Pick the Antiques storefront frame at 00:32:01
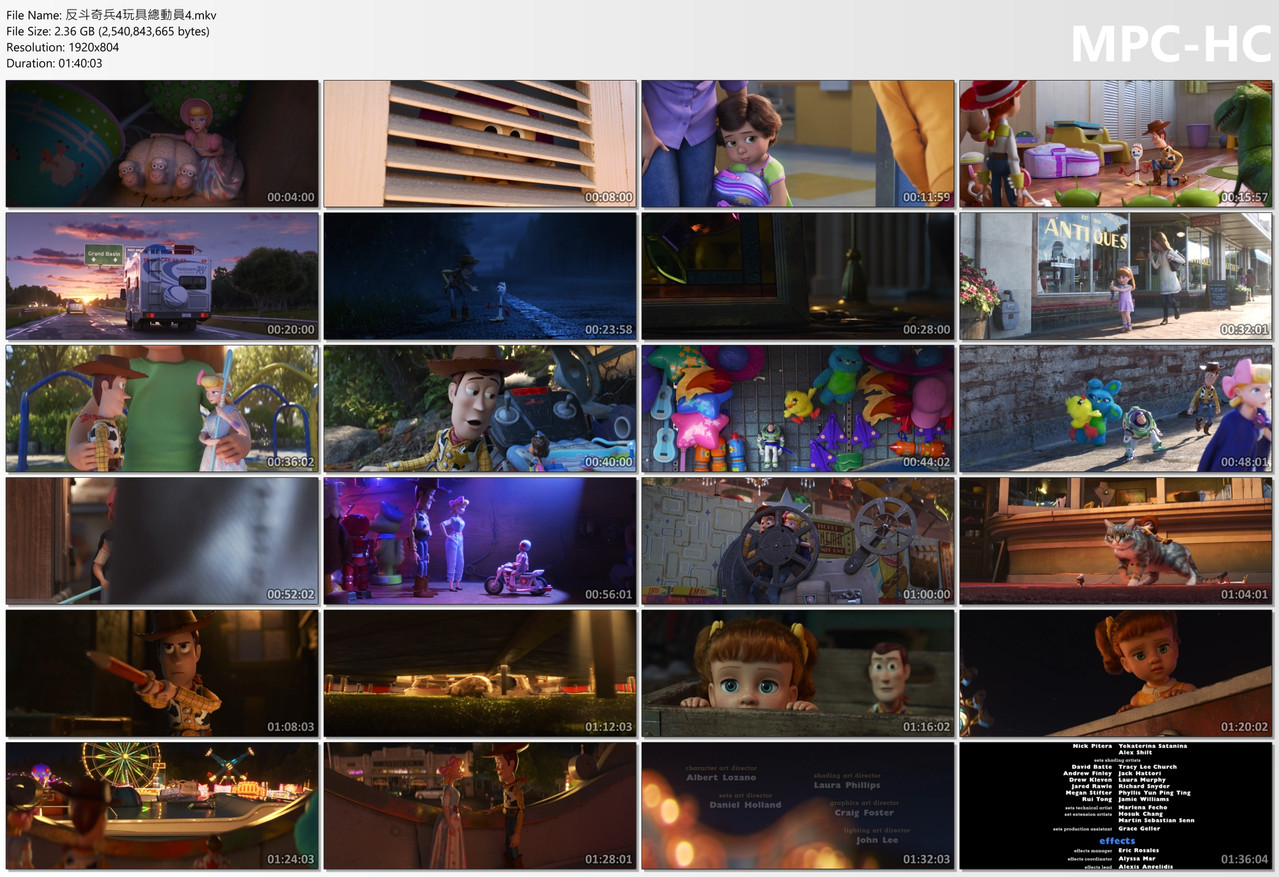The width and height of the screenshot is (1279, 877). coord(1116,276)
